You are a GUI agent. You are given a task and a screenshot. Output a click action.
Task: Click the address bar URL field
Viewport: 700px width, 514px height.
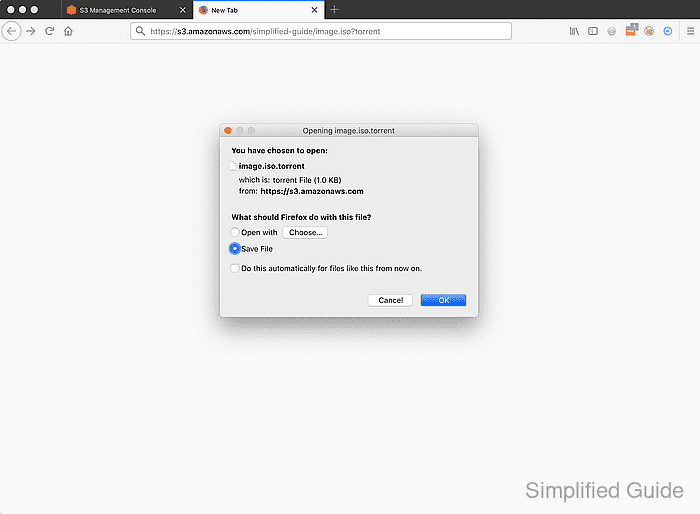pos(321,31)
